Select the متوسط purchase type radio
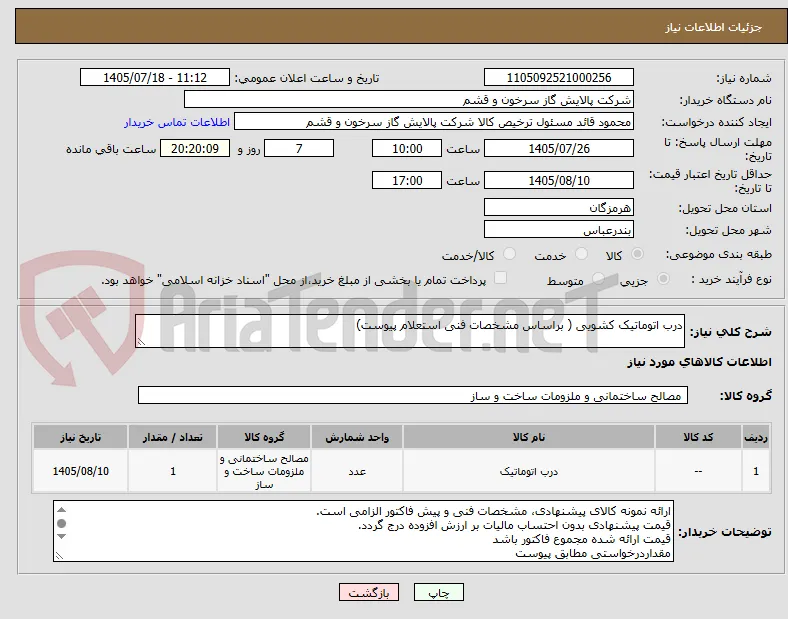This screenshot has width=788, height=619. click(598, 278)
